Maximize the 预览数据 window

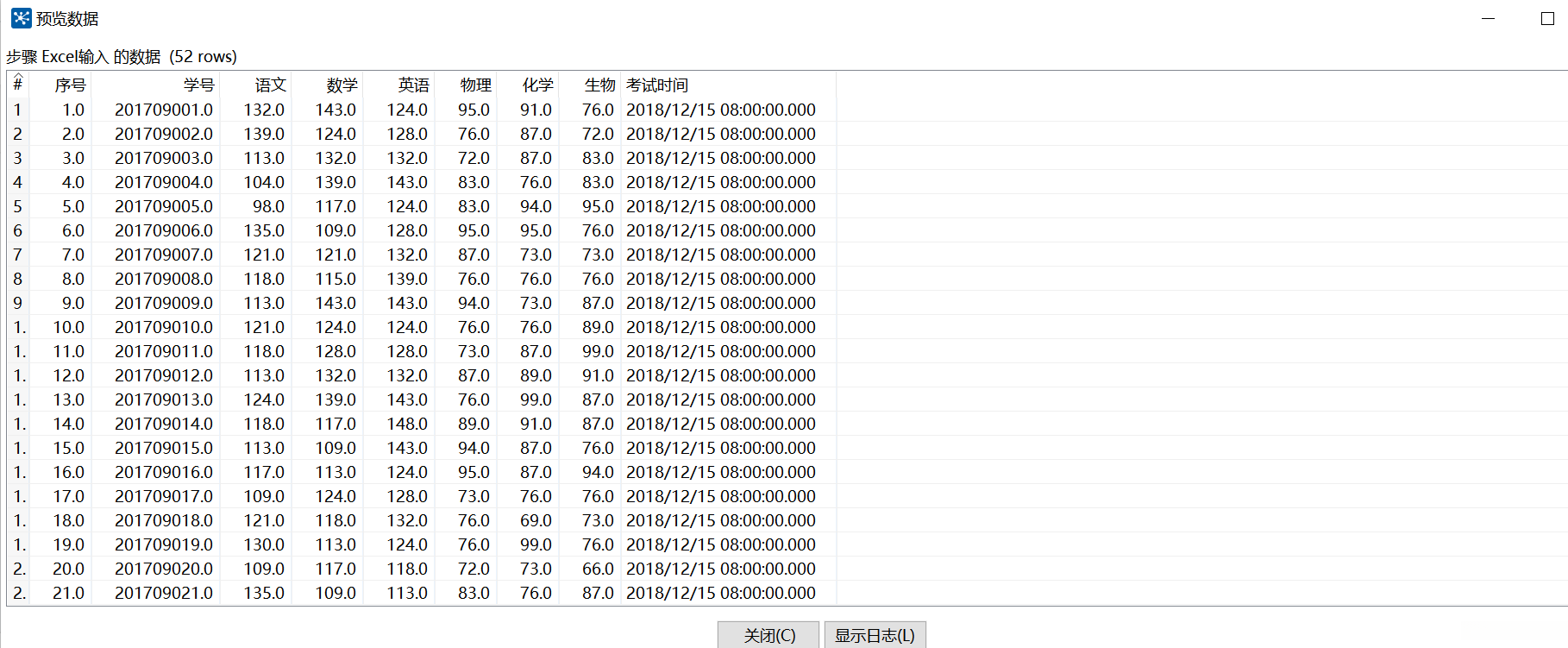point(1547,18)
